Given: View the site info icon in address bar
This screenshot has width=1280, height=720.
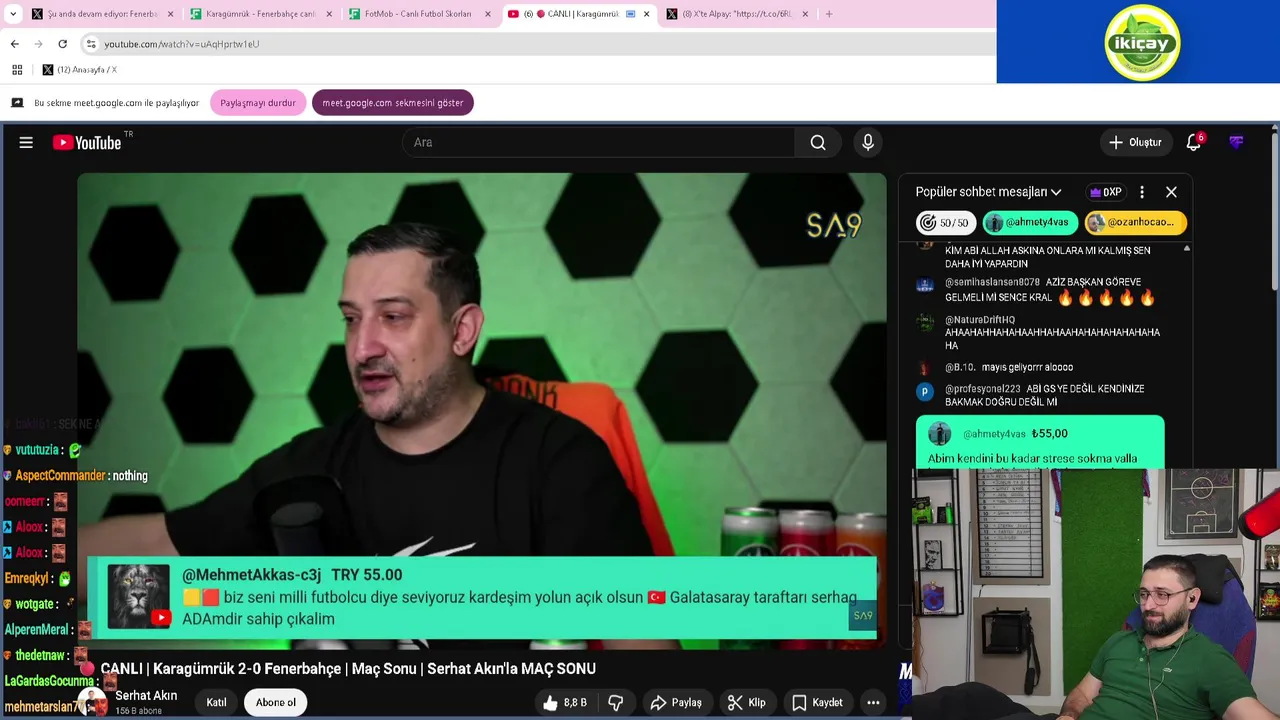Looking at the screenshot, I should point(91,44).
